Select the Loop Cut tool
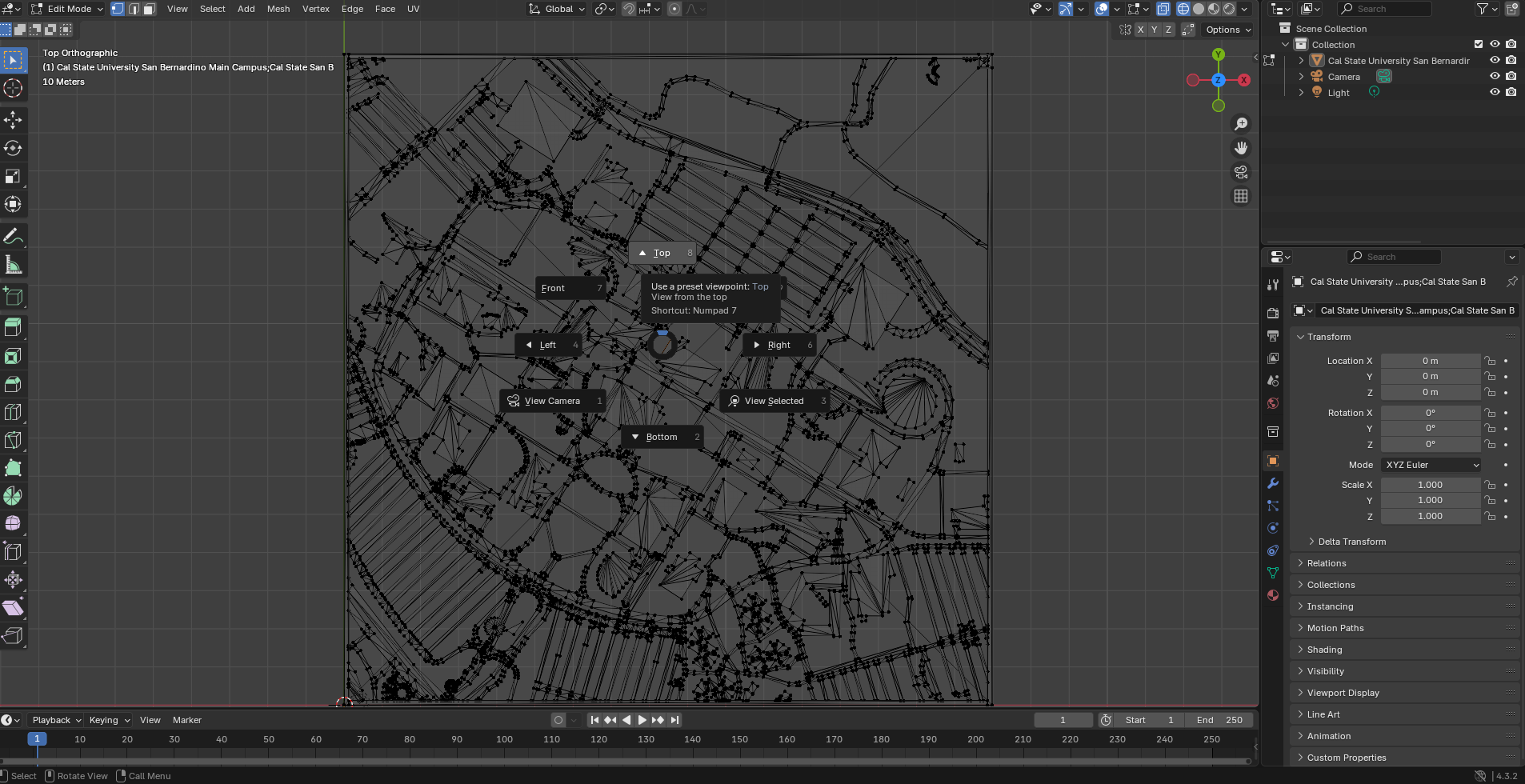This screenshot has height=784, width=1525. click(x=13, y=412)
